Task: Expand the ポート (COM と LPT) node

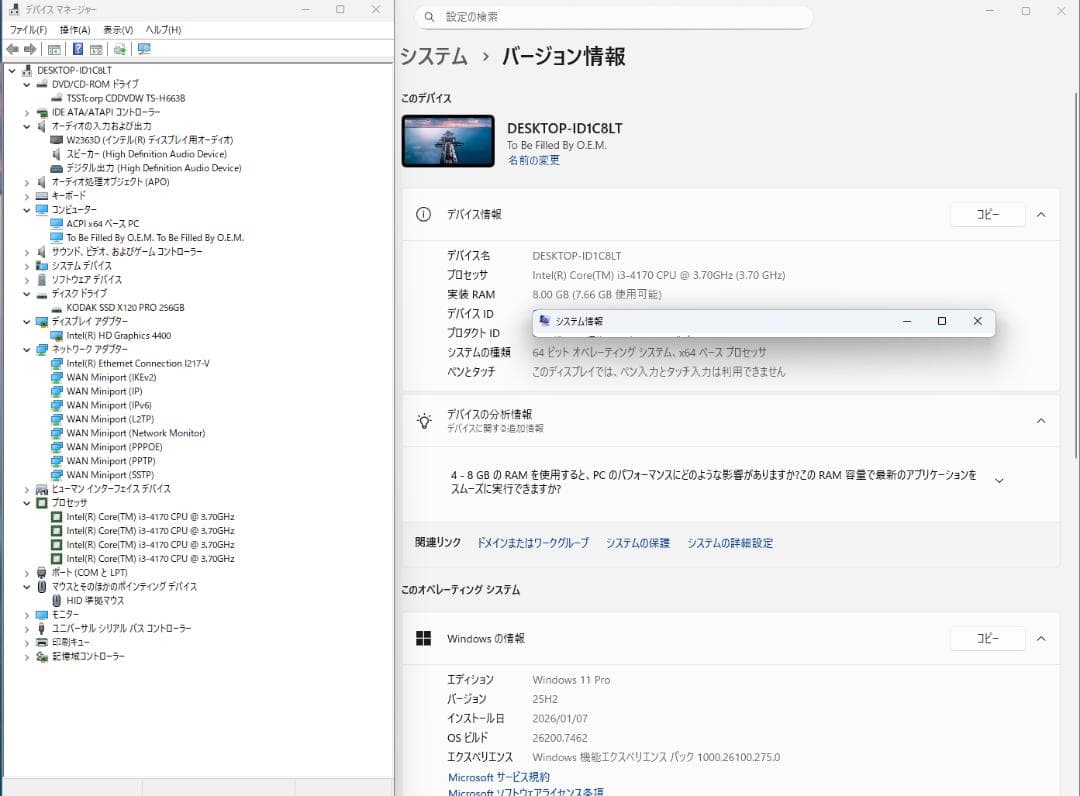Action: point(28,572)
